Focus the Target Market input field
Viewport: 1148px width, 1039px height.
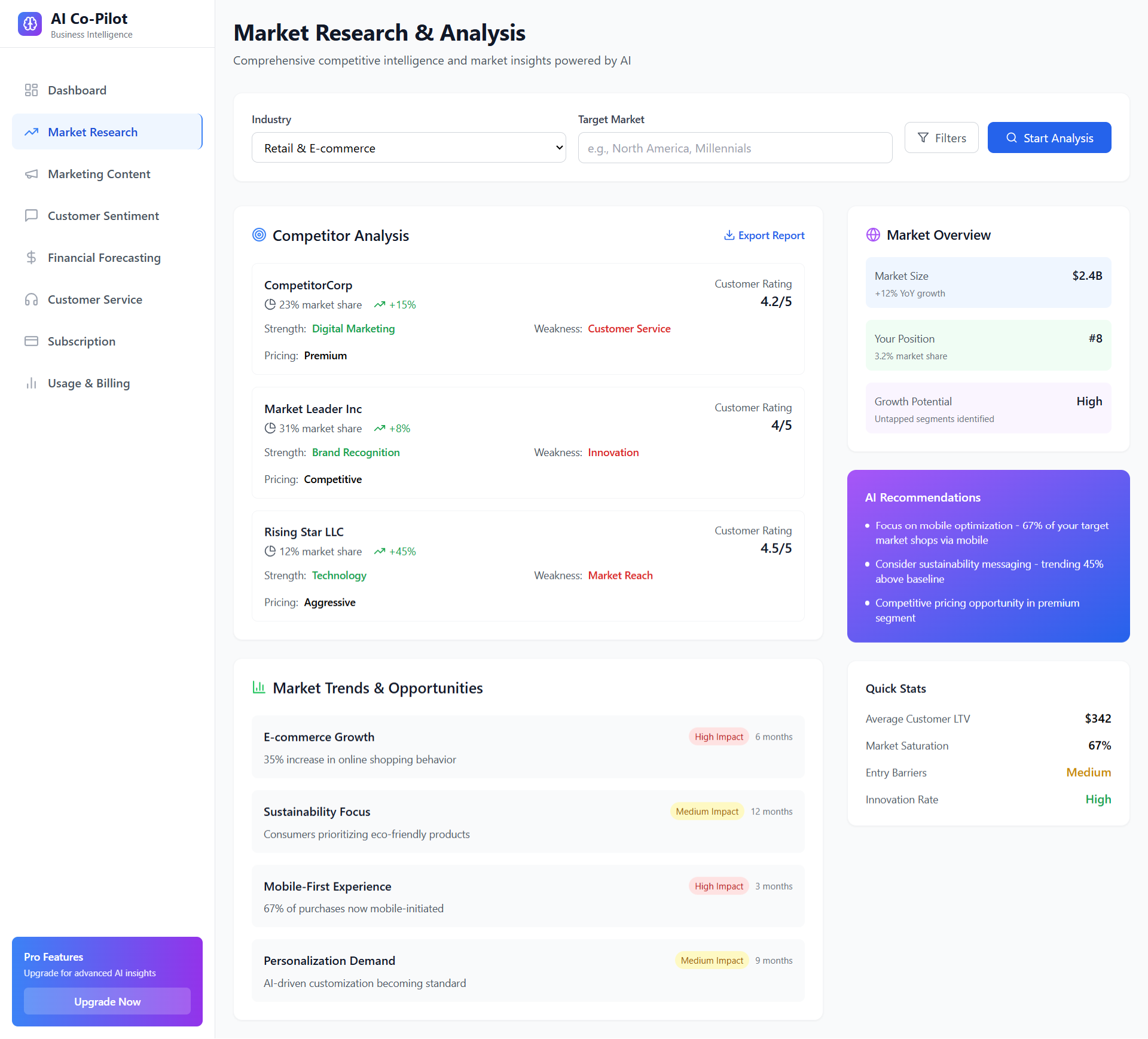click(x=735, y=148)
